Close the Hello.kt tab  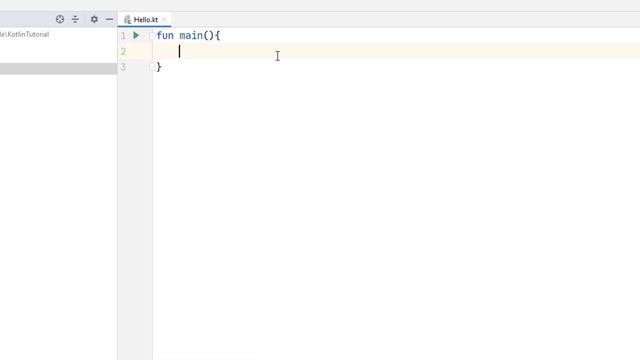pos(164,19)
